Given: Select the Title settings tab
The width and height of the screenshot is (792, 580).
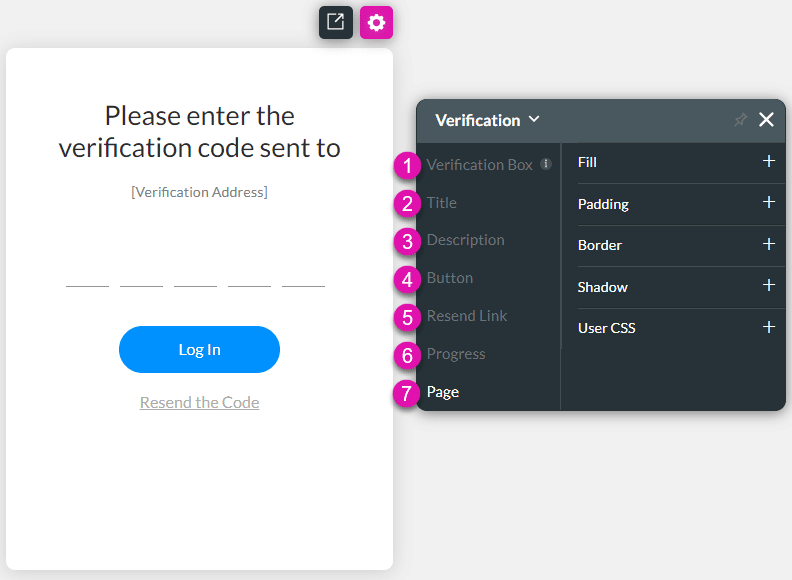Looking at the screenshot, I should click(441, 203).
